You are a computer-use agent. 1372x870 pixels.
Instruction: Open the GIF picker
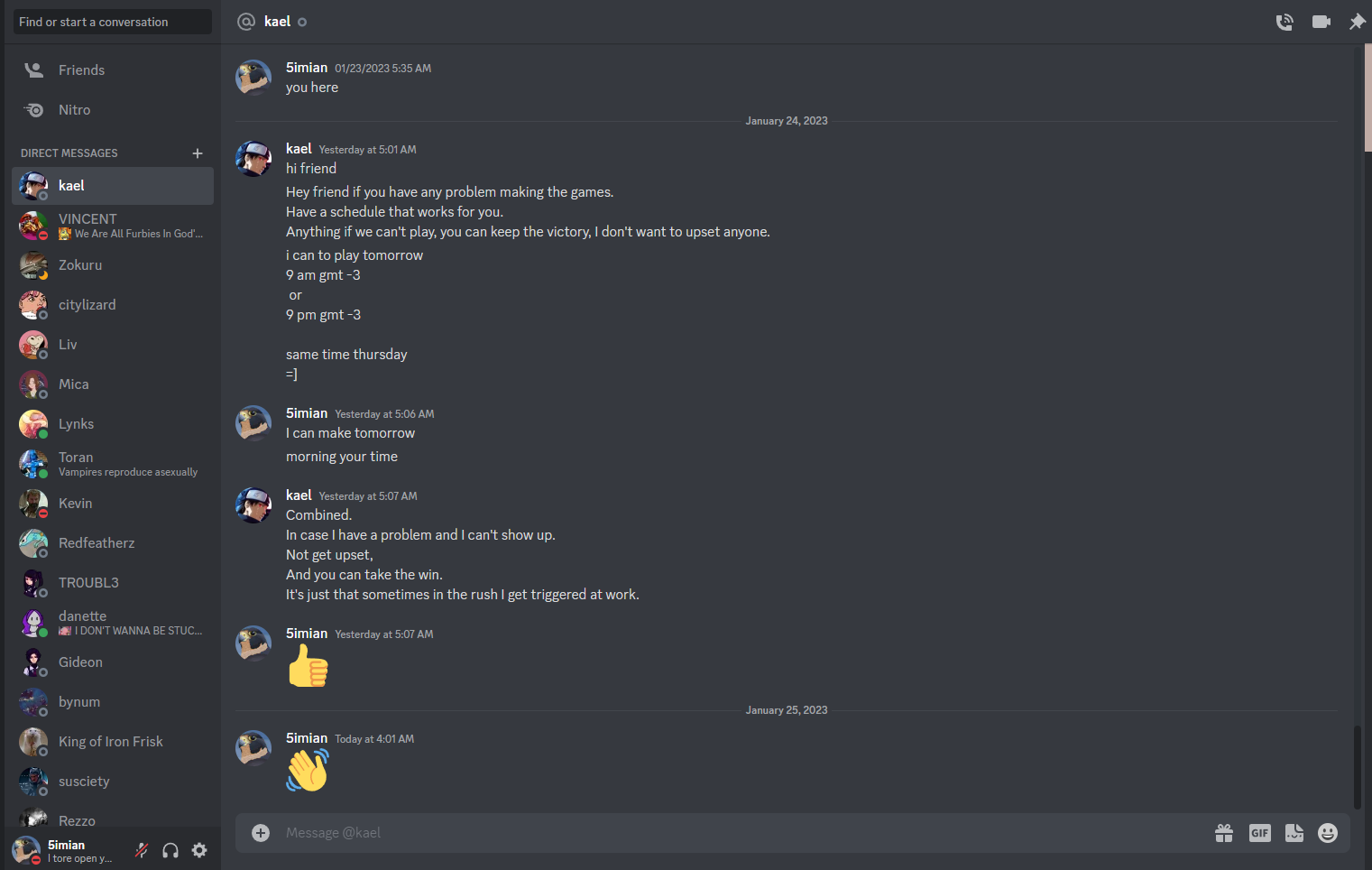coord(1260,833)
